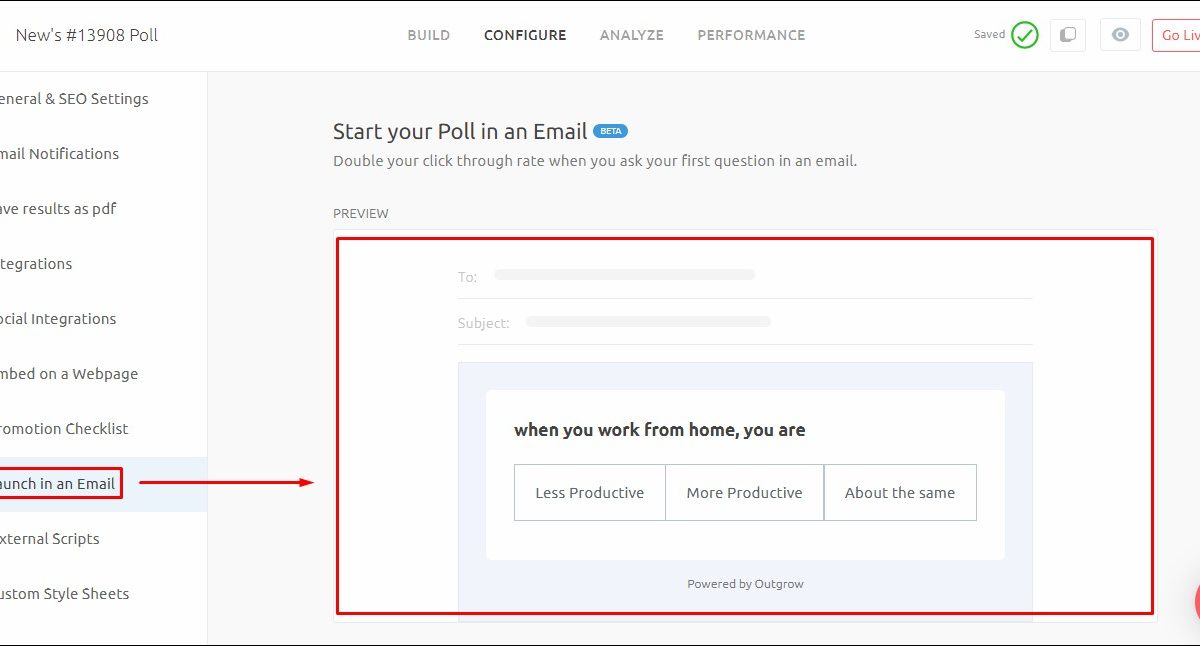The width and height of the screenshot is (1200, 646).
Task: Select Launch in an Email
Action: (x=58, y=484)
